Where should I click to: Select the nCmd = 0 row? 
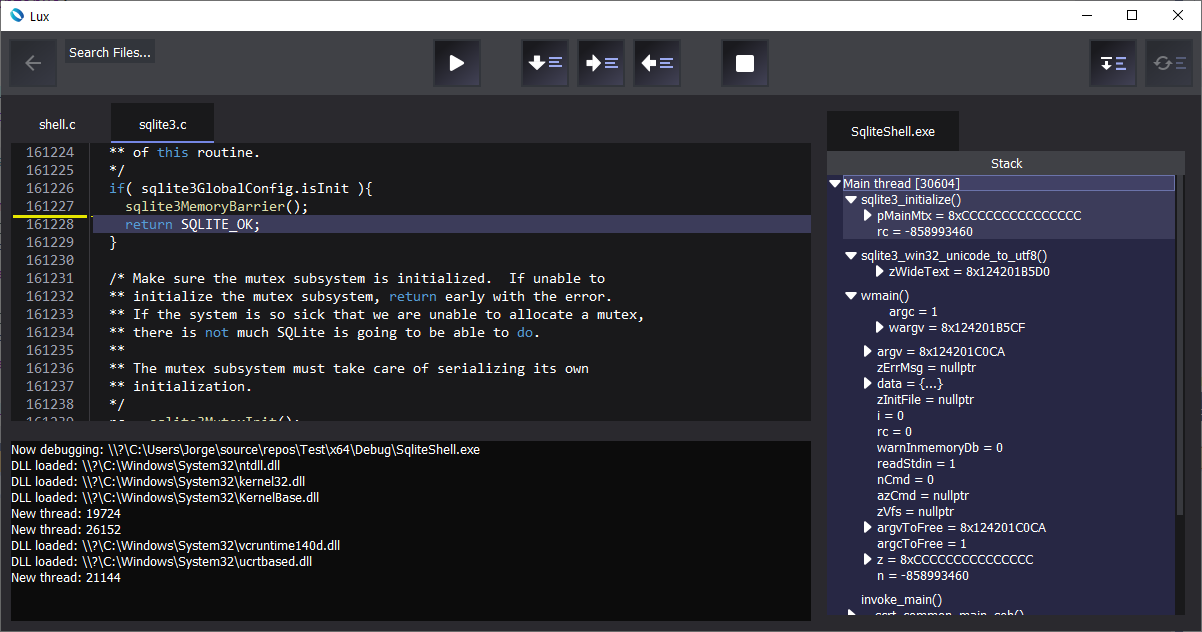905,480
